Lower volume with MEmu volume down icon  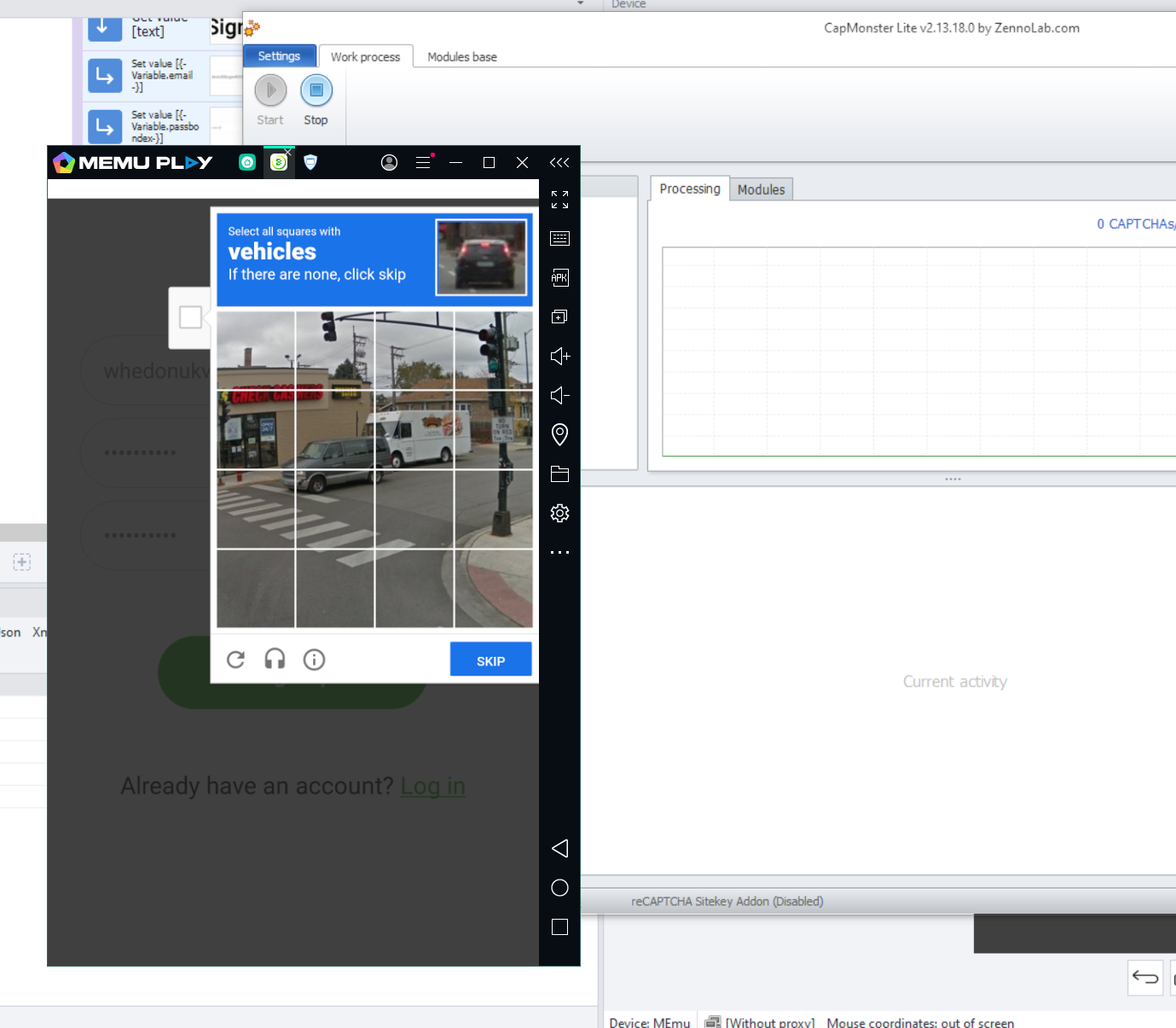559,395
